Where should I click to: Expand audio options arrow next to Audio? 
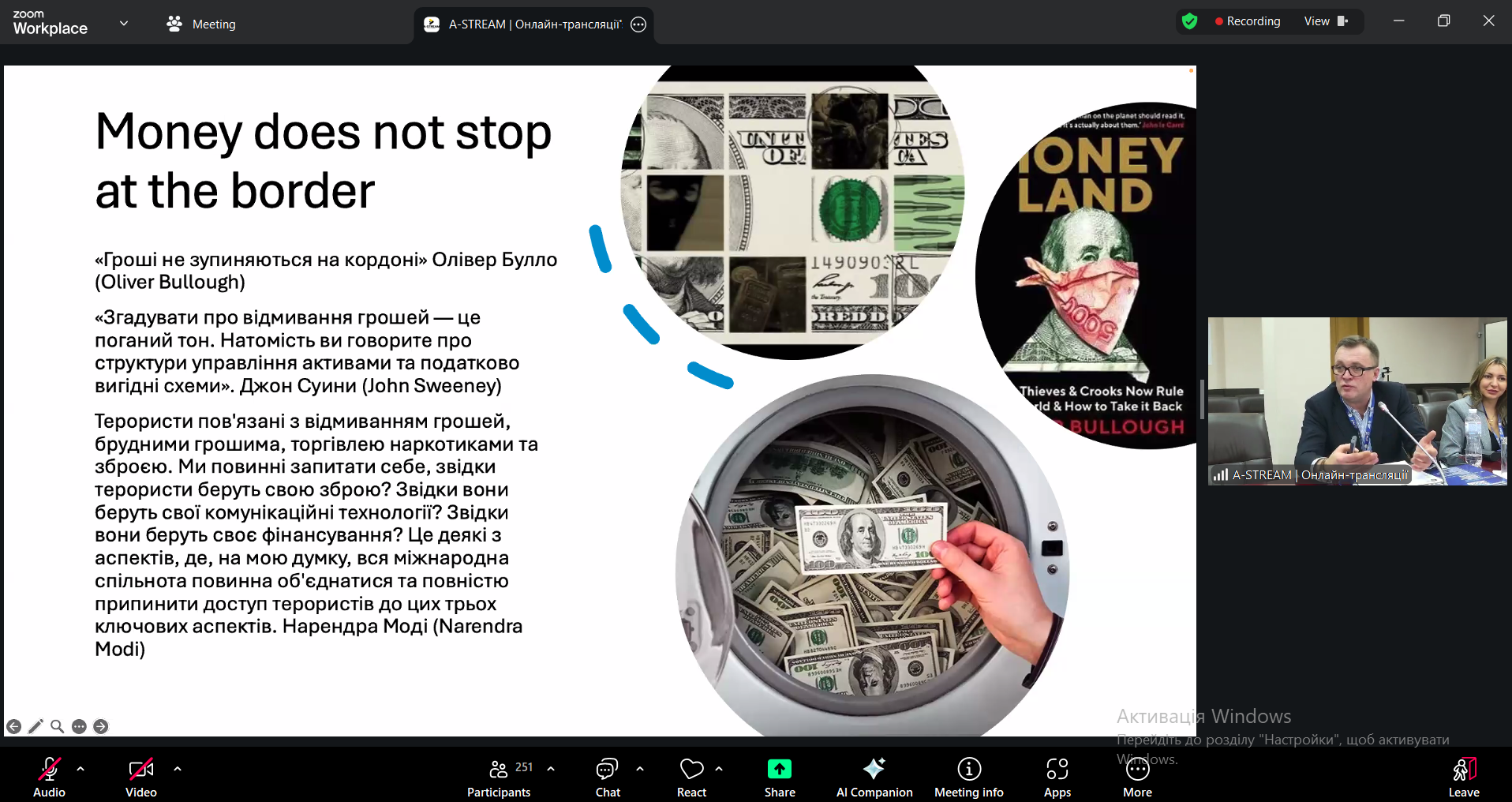80,768
